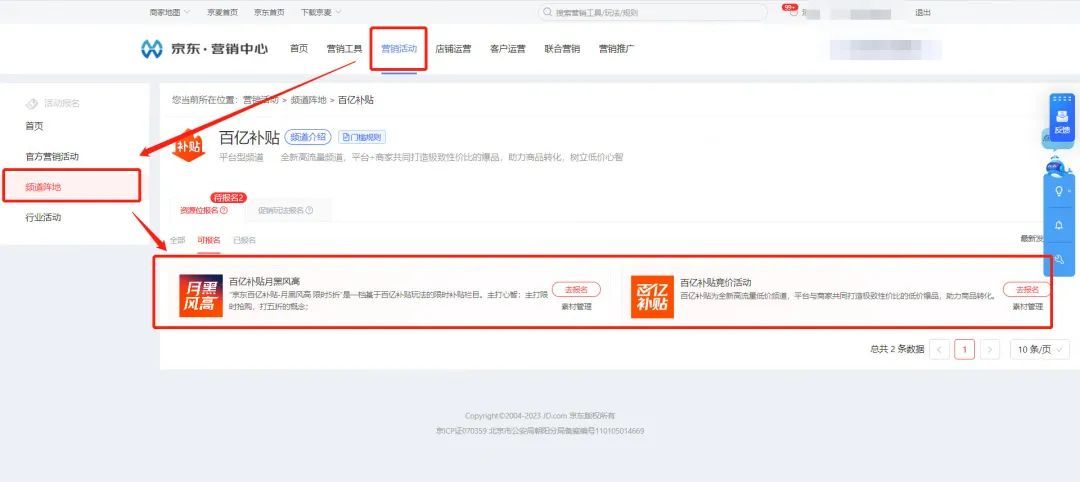Open 素材管理 for 百亿补贴竞价活动

1028,307
